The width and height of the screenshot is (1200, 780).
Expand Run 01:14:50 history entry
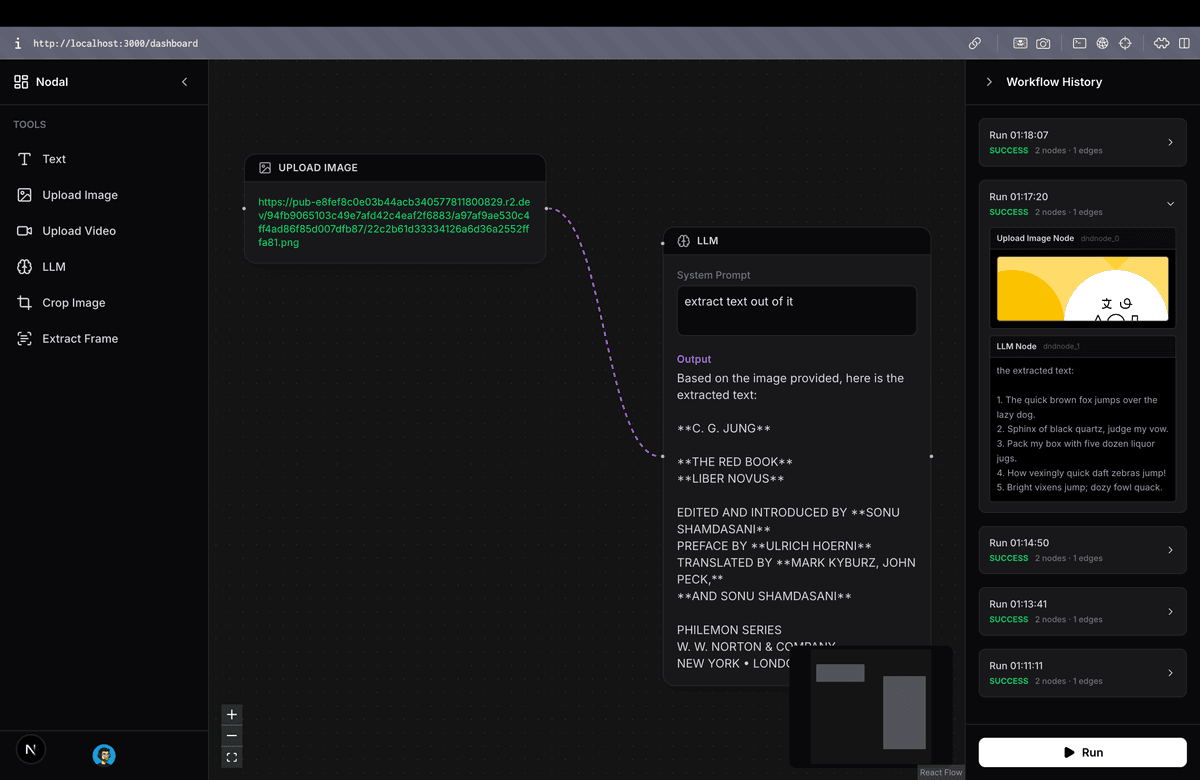point(1170,550)
